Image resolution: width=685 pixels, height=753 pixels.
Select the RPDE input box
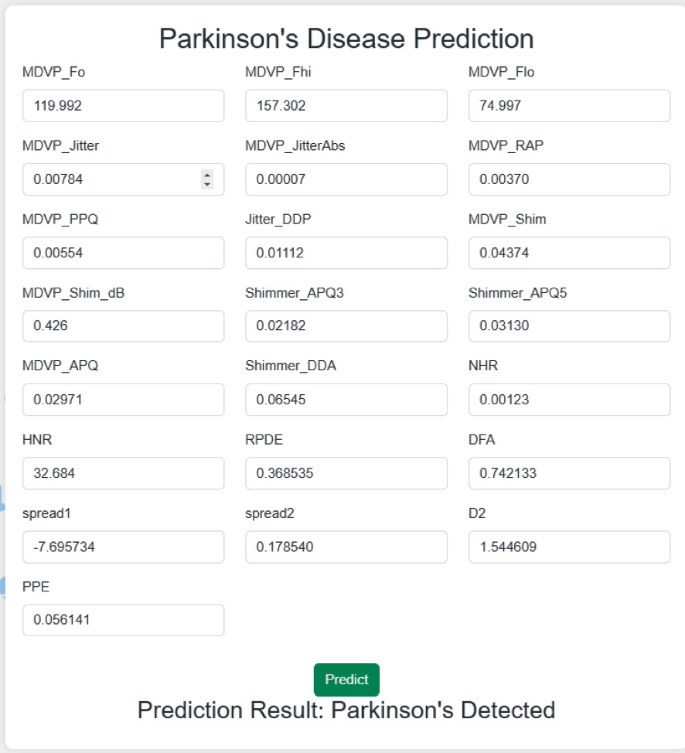346,474
